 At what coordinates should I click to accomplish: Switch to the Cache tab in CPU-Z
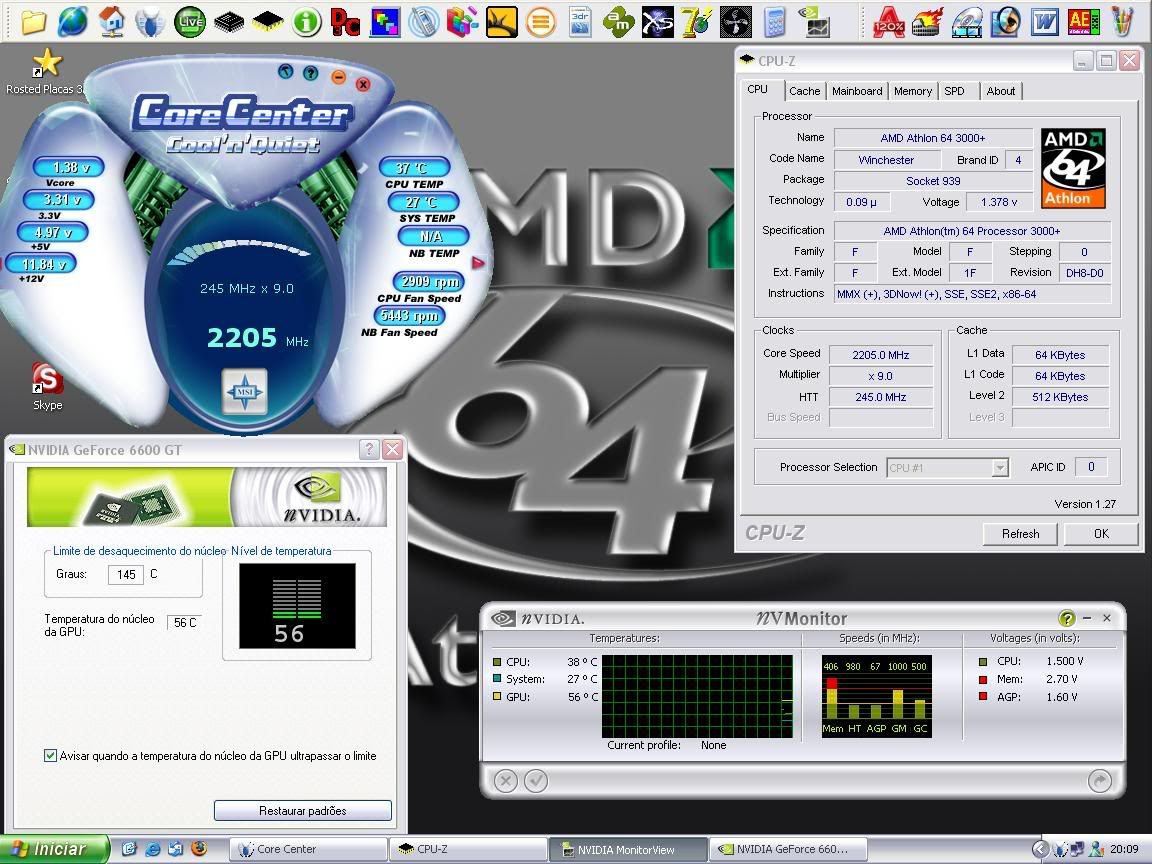[x=804, y=91]
